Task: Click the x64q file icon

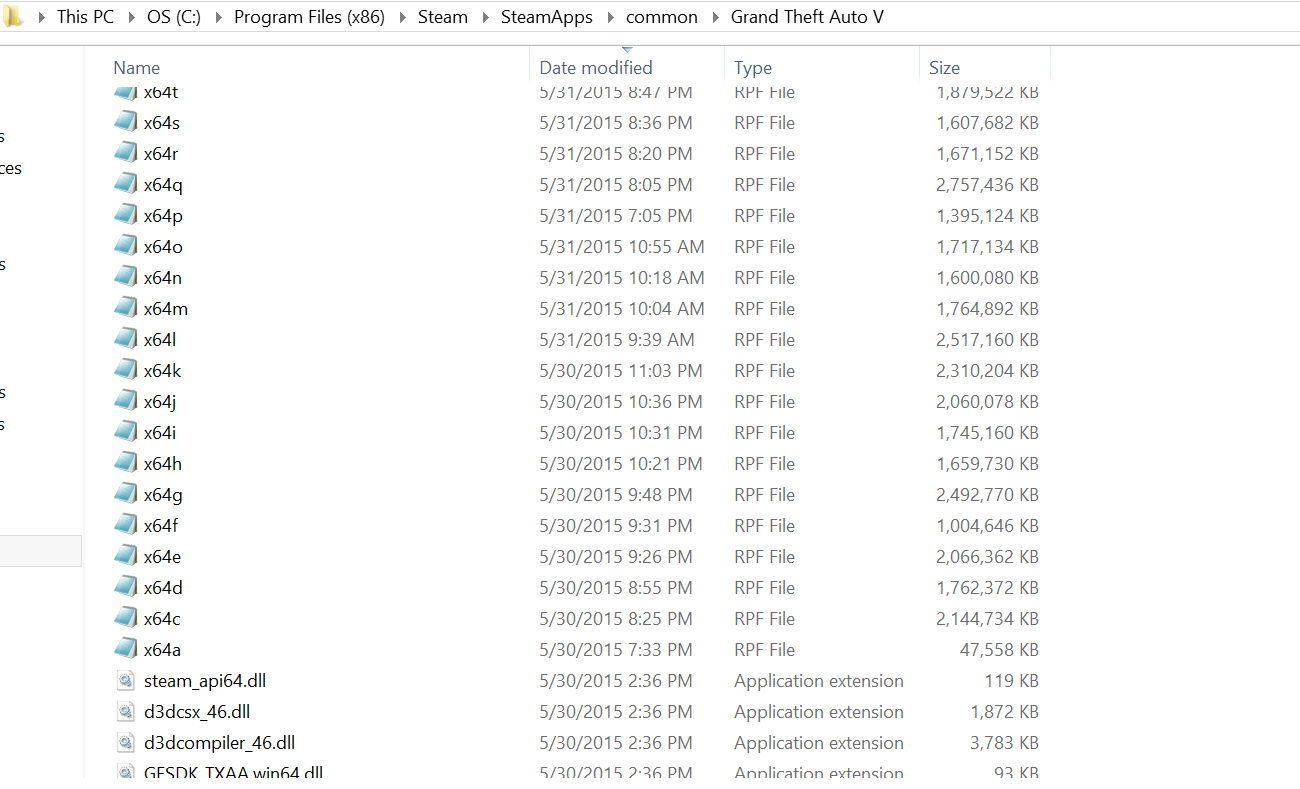Action: [125, 184]
